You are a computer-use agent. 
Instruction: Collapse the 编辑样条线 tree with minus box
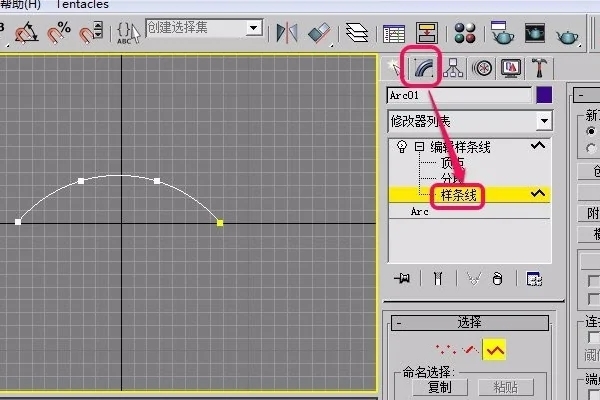pos(419,147)
